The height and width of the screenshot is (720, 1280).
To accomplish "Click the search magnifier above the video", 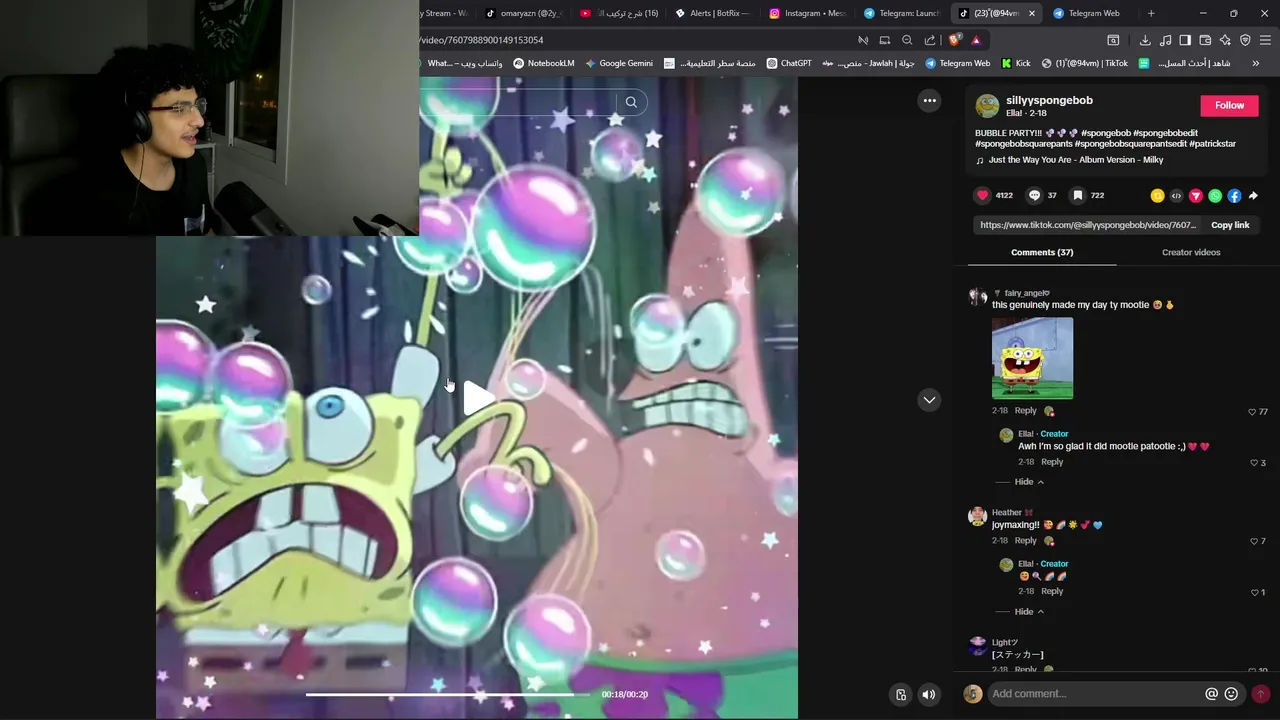I will pos(631,102).
